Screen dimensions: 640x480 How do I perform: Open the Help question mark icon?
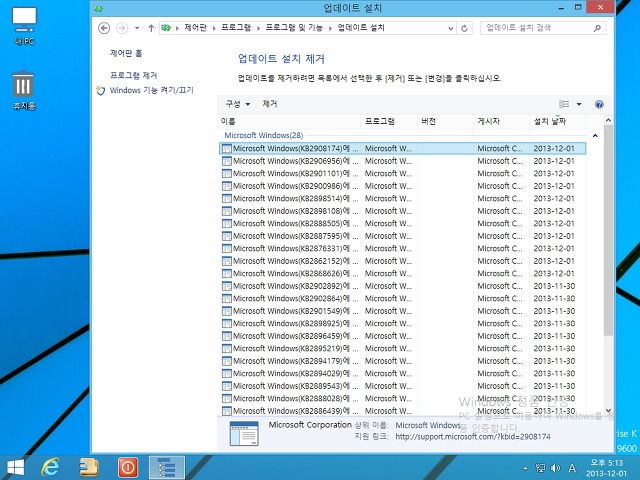point(599,104)
